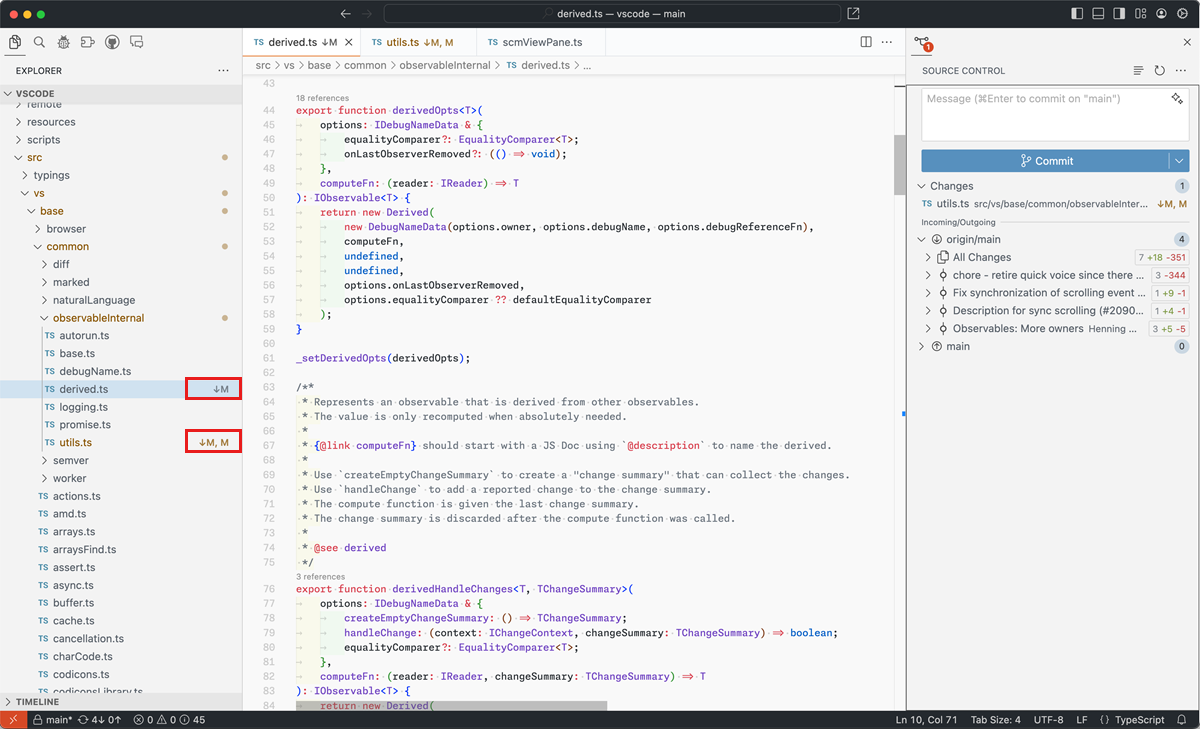Image resolution: width=1200 pixels, height=729 pixels.
Task: Toggle view mode in Source Control title bar
Action: pyautogui.click(x=1138, y=70)
